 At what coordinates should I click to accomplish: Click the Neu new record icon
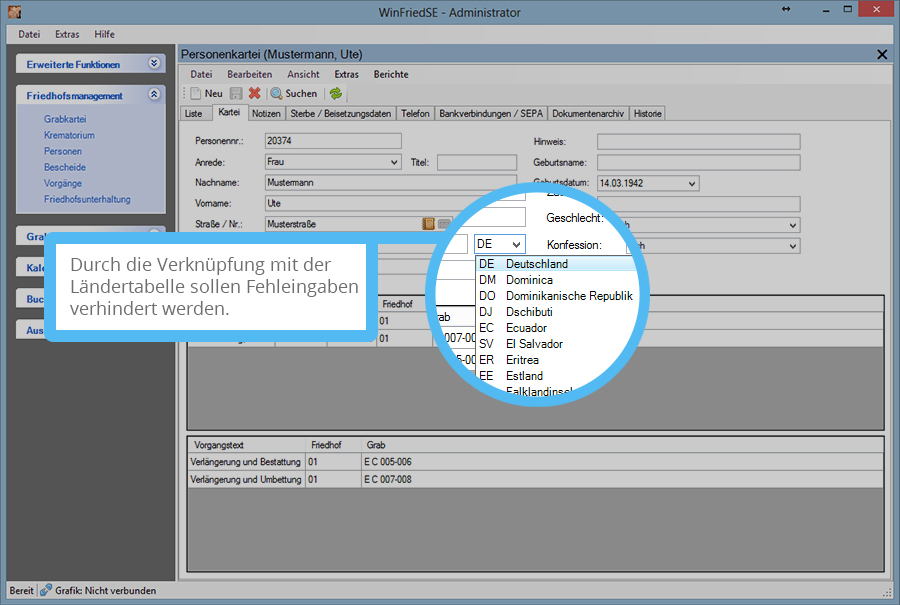pos(196,93)
